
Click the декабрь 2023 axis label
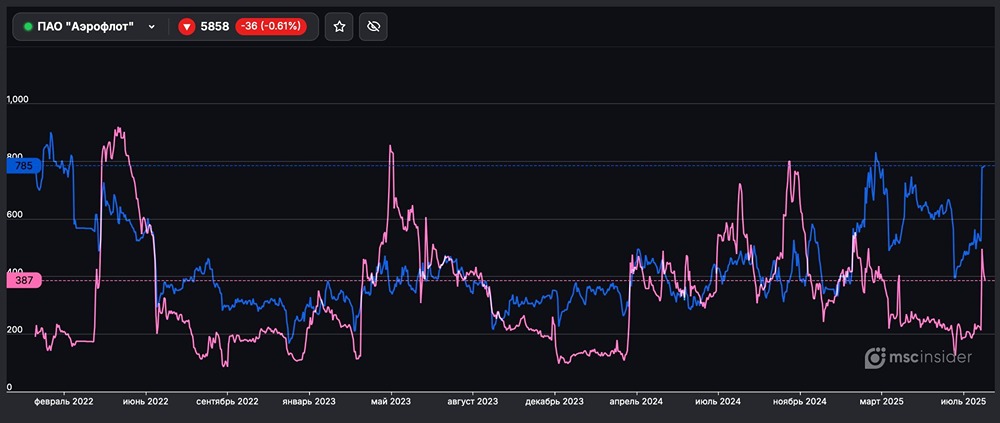tap(553, 401)
